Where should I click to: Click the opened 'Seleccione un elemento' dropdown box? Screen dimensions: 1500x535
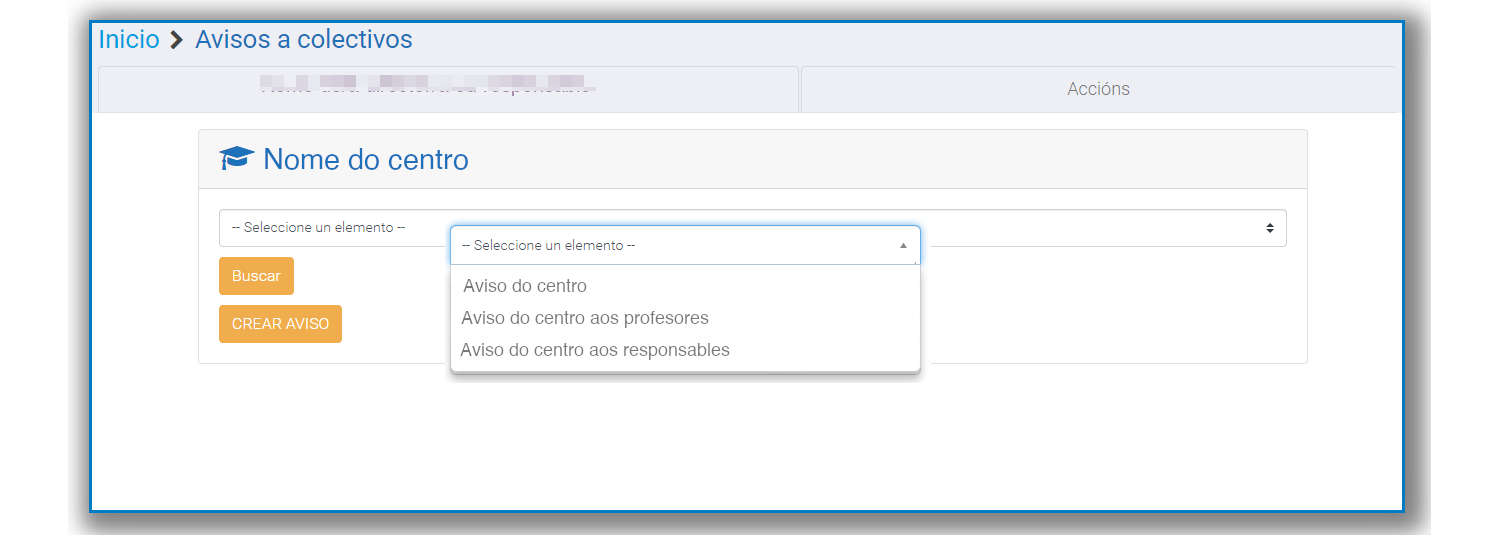685,245
